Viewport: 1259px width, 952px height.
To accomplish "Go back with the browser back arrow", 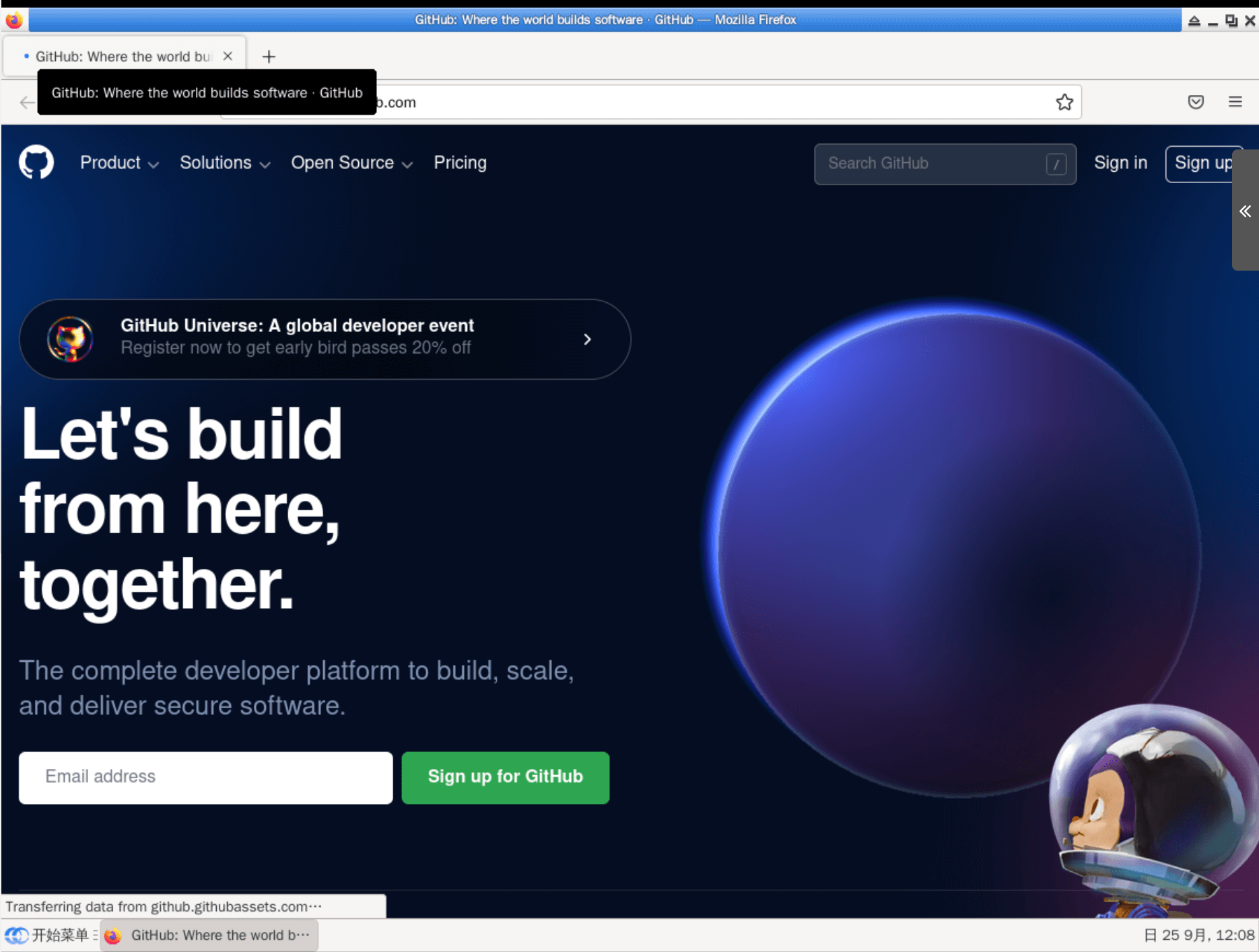I will coord(27,102).
